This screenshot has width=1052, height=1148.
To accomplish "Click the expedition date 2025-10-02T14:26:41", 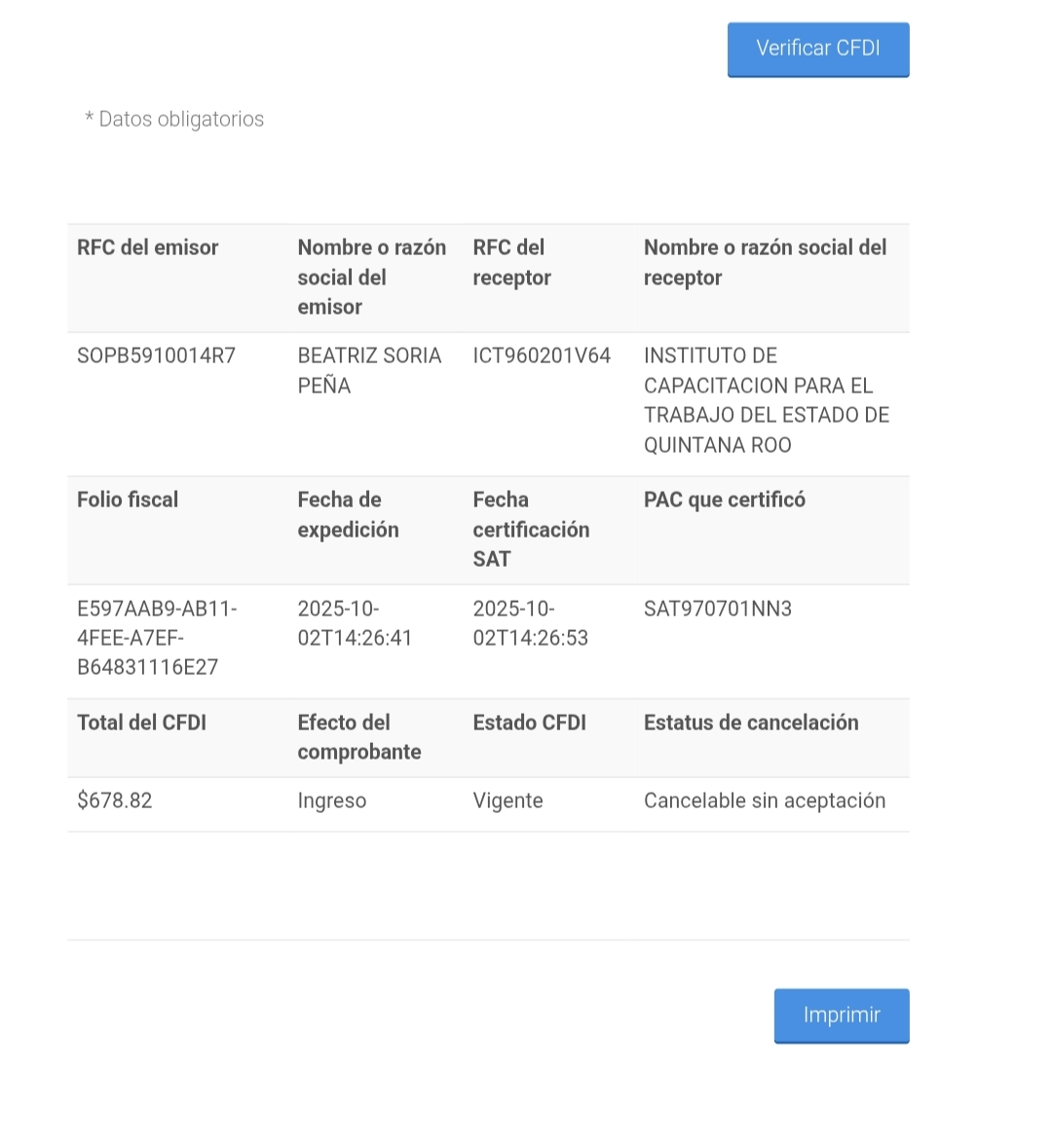I will click(x=355, y=623).
